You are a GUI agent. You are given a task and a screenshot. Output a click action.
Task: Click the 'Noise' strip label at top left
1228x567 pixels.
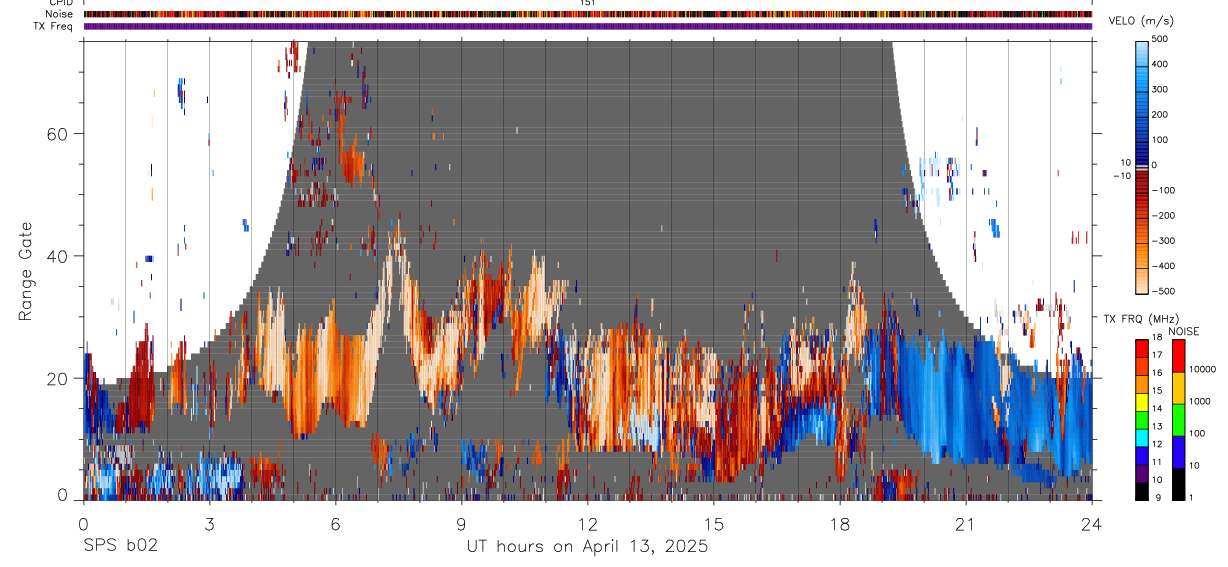(x=60, y=14)
